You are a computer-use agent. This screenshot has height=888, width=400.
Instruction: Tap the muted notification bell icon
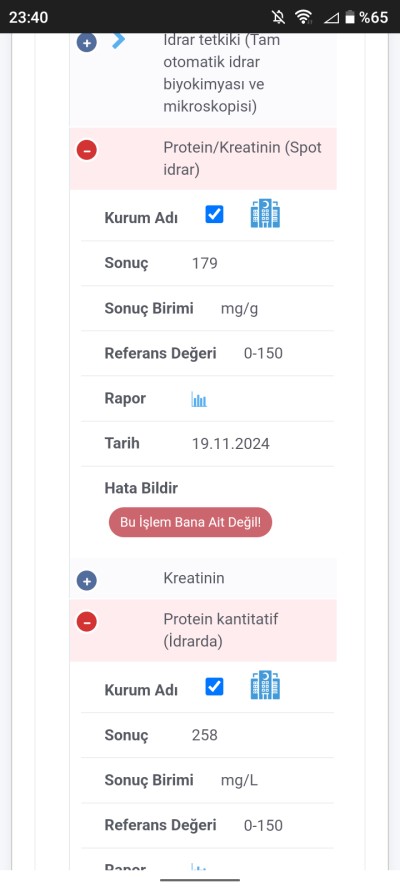tap(278, 17)
